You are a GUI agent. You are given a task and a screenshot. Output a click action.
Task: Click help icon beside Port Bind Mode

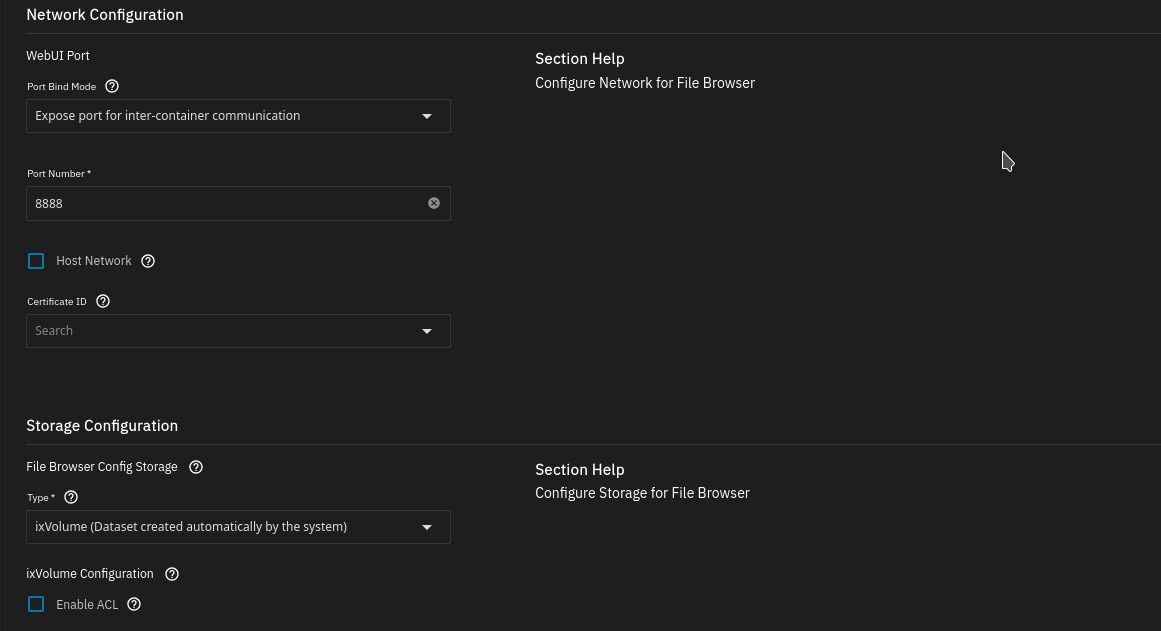click(x=112, y=87)
